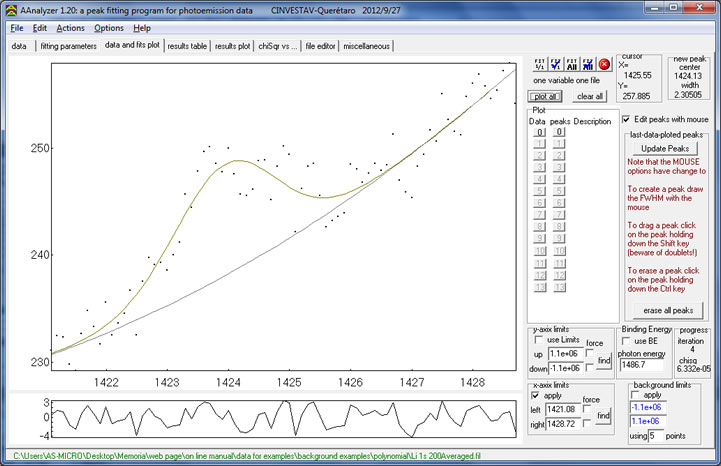Click the photon energy input field
Image resolution: width=721 pixels, height=466 pixels.
(x=640, y=365)
